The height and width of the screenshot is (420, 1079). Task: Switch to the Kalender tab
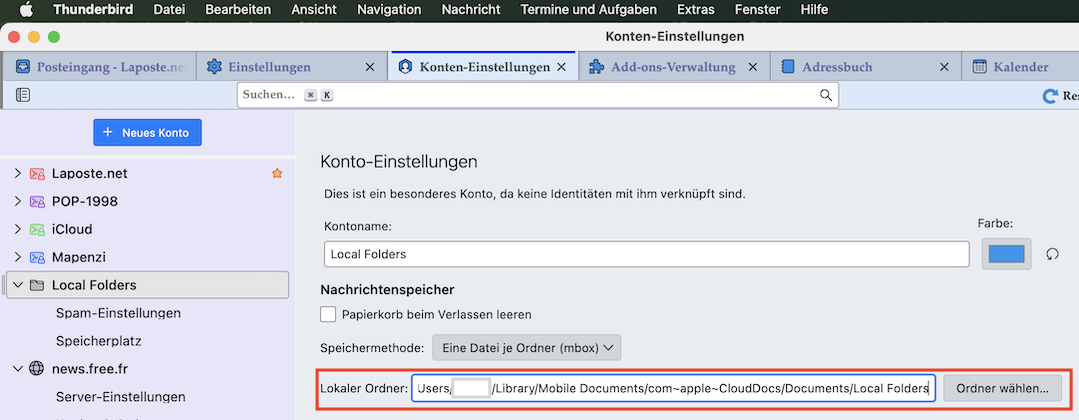(x=1021, y=67)
